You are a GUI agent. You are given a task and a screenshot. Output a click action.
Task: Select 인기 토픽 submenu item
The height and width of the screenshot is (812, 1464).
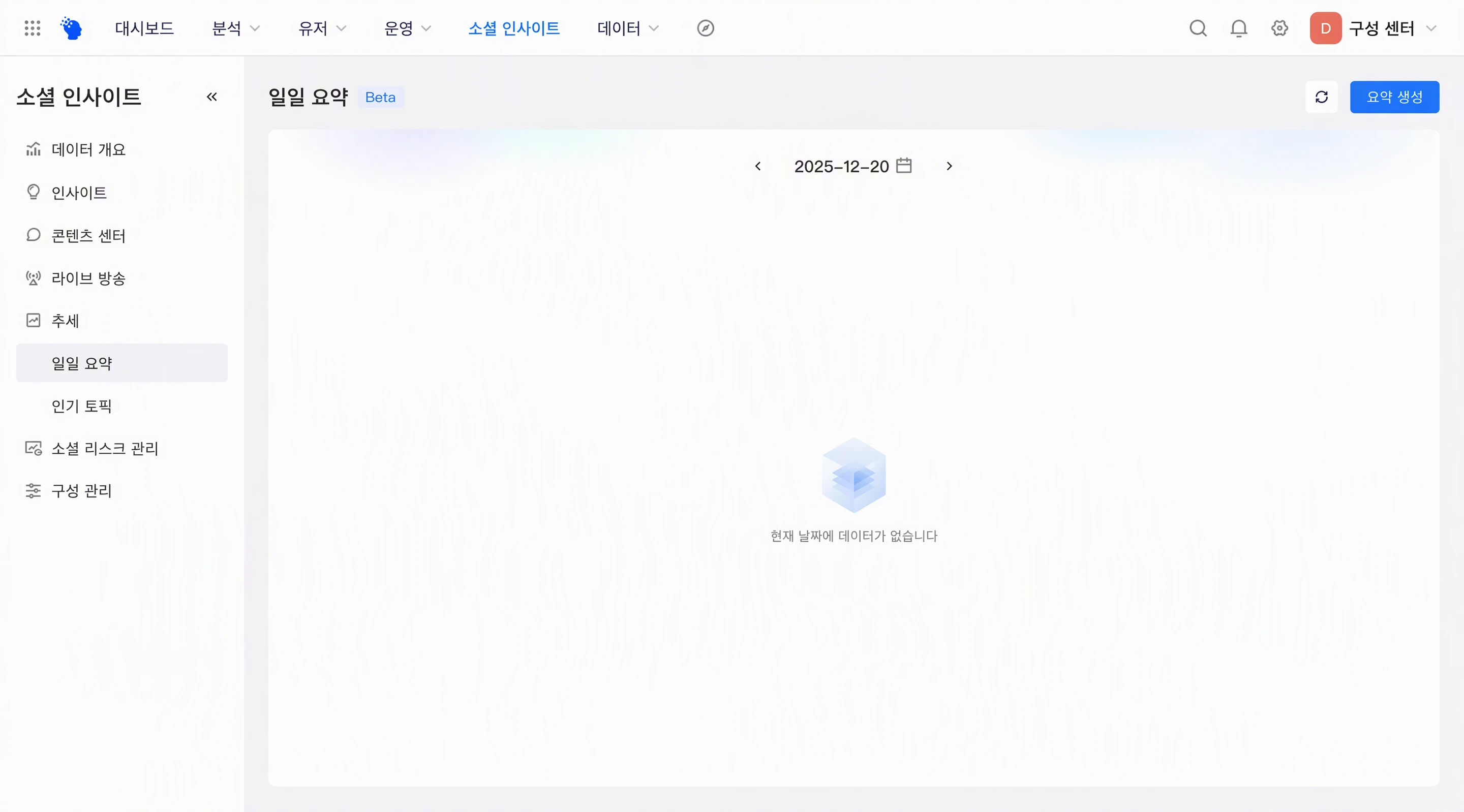[121, 405]
